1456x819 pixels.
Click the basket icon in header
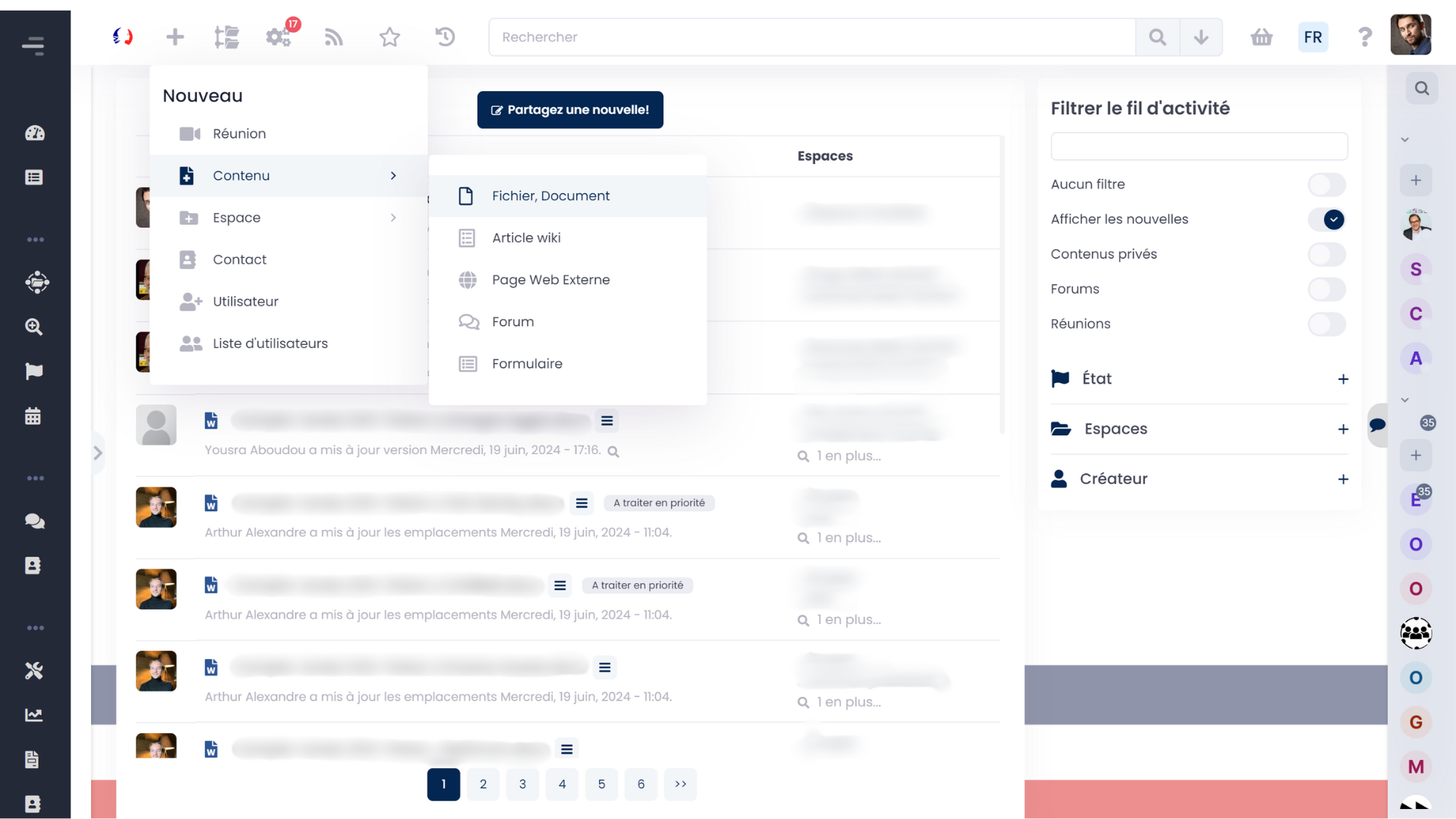point(1261,37)
